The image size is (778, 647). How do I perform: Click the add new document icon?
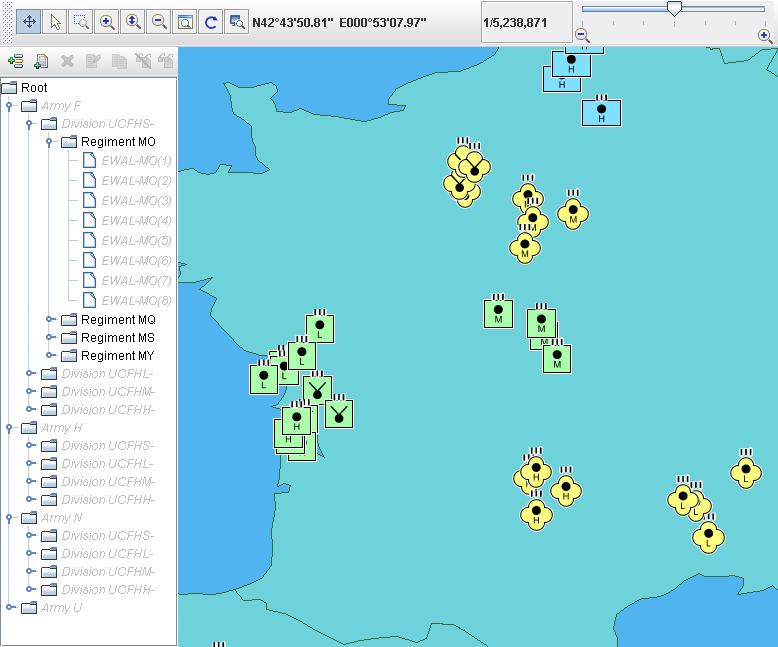coord(41,61)
